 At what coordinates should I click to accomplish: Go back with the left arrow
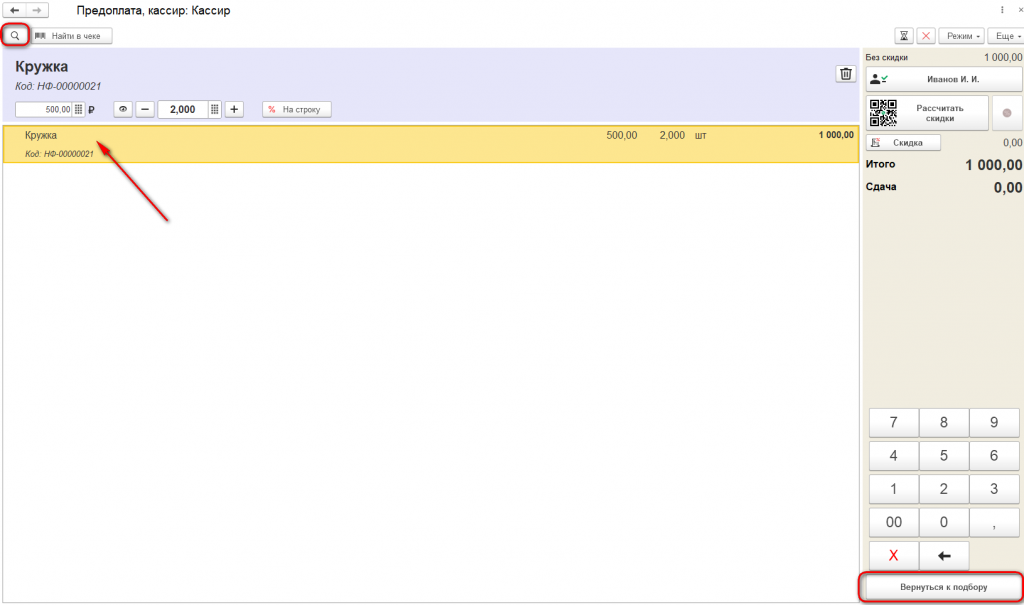coord(14,10)
